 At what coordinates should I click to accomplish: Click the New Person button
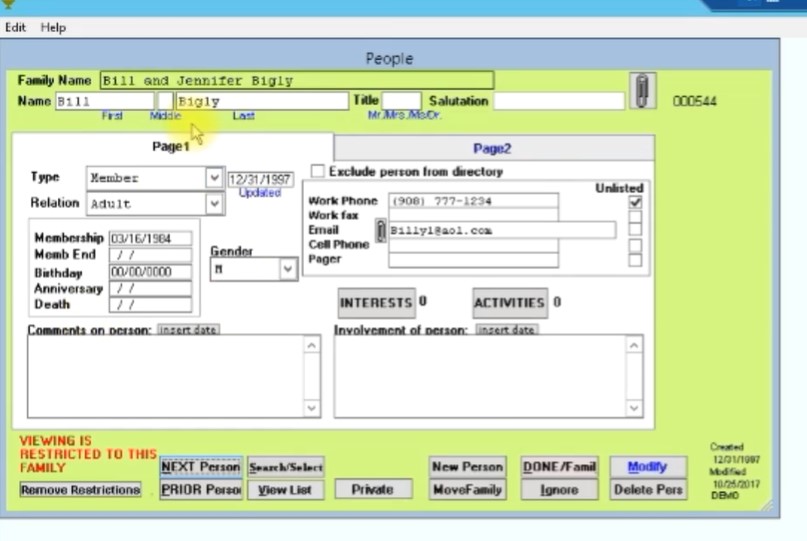(x=467, y=467)
